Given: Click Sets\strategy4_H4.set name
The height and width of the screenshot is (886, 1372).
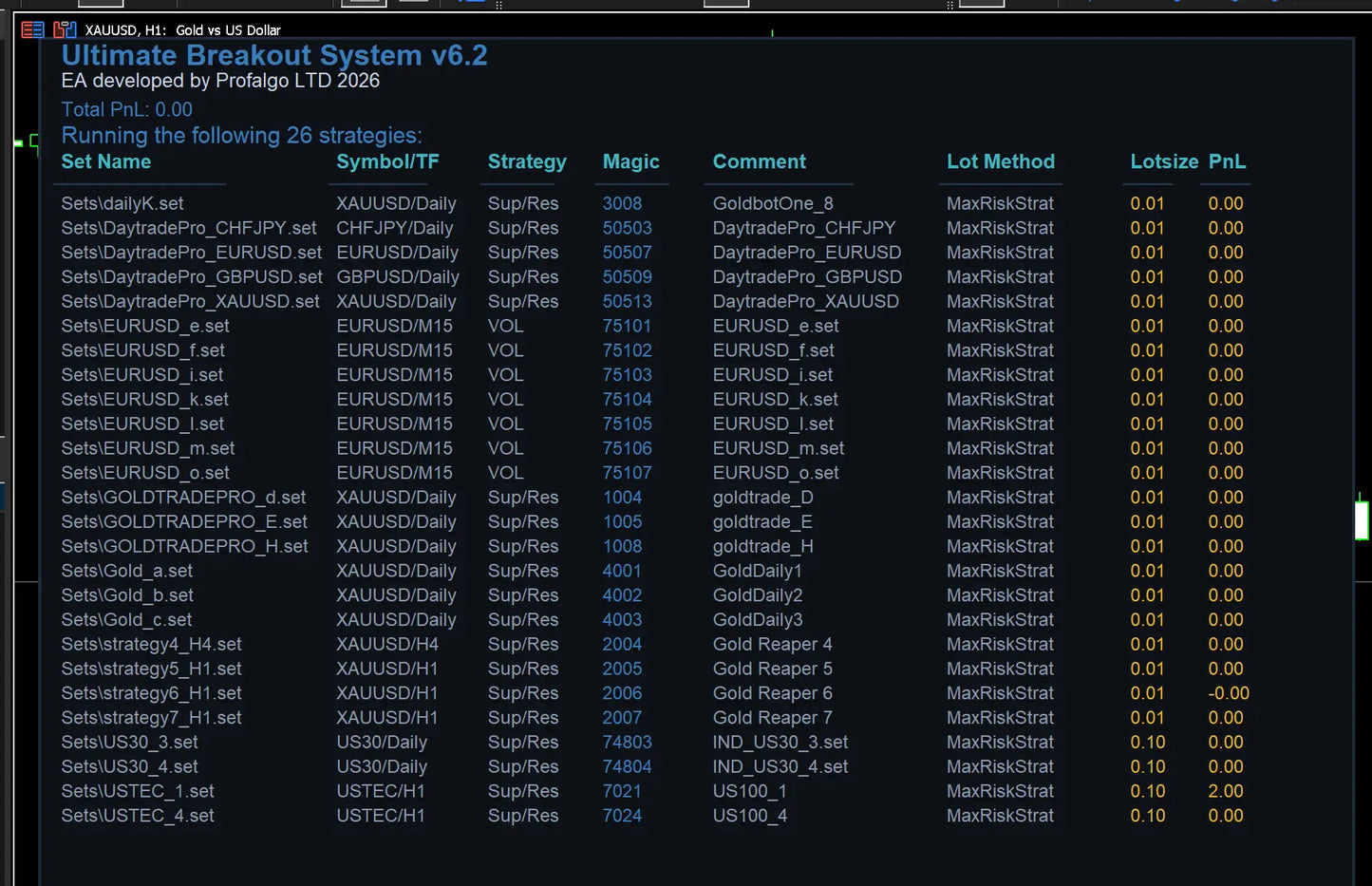Looking at the screenshot, I should click(x=152, y=645).
